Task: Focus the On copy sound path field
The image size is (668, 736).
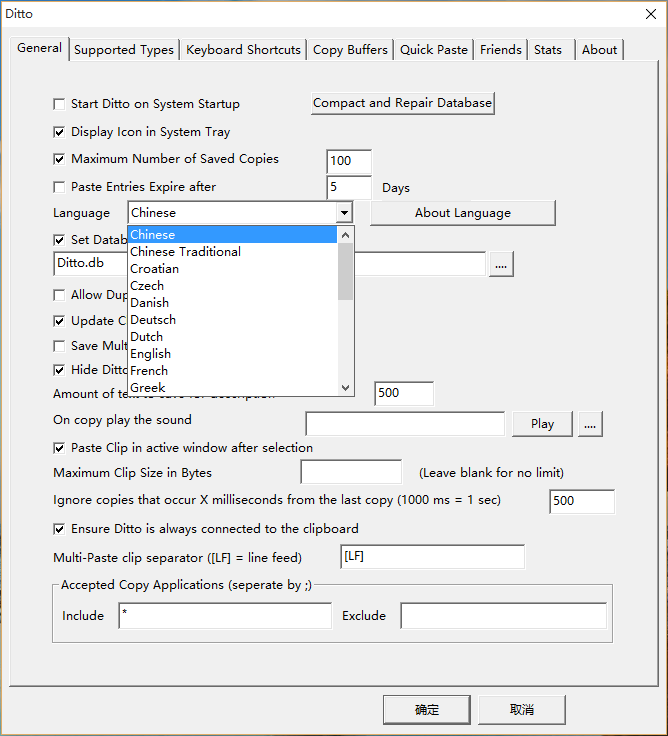Action: pos(405,424)
